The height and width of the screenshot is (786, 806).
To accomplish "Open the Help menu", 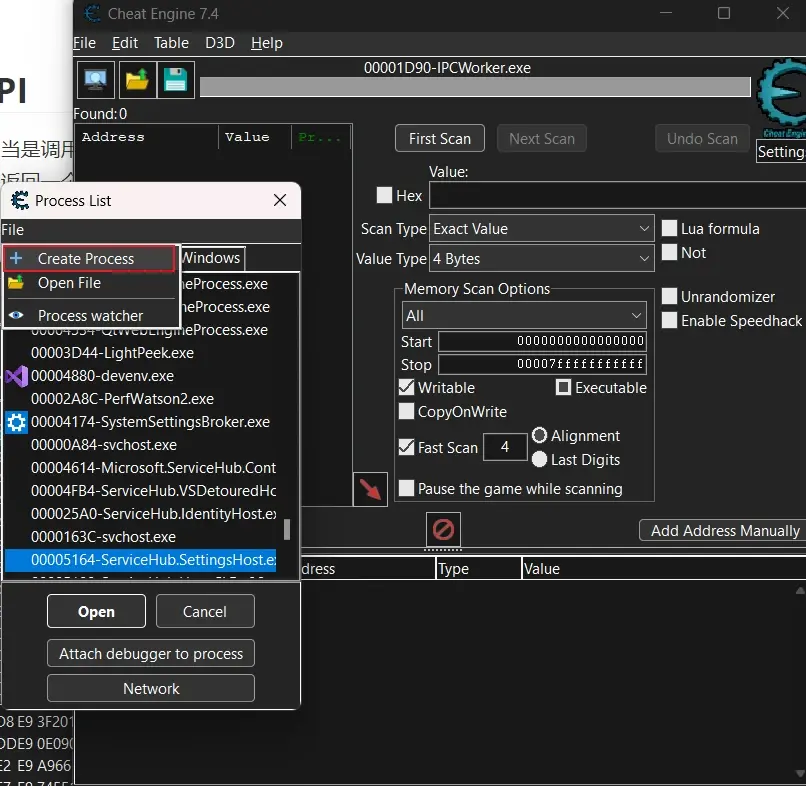I will 267,43.
